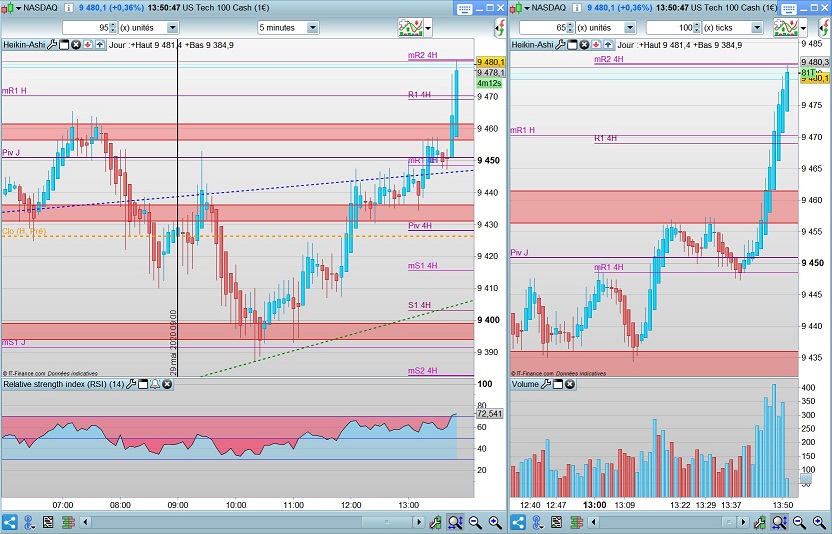Open the chart style menu beside NASDAQ

(12, 7)
